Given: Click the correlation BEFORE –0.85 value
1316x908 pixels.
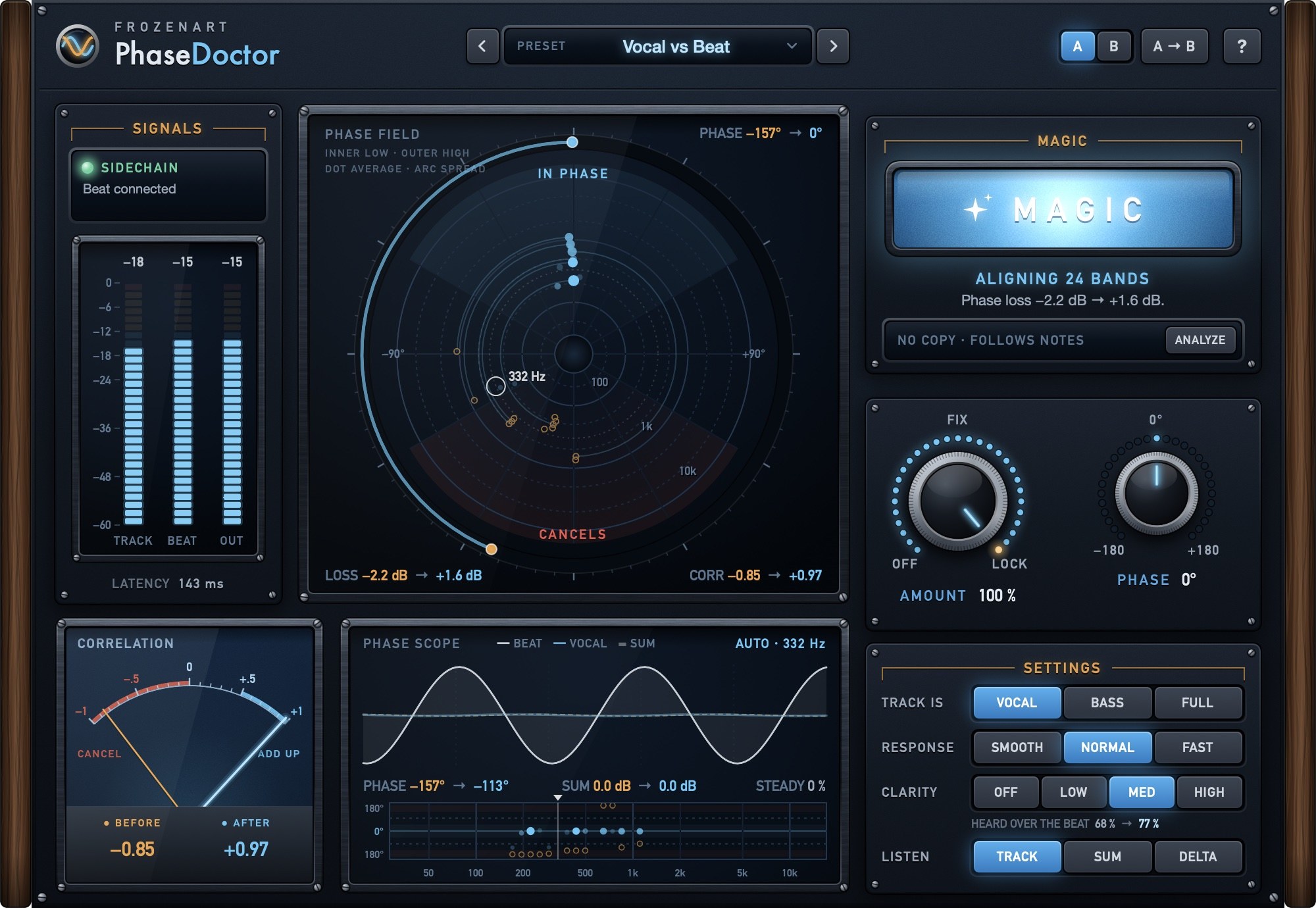Looking at the screenshot, I should tap(132, 849).
